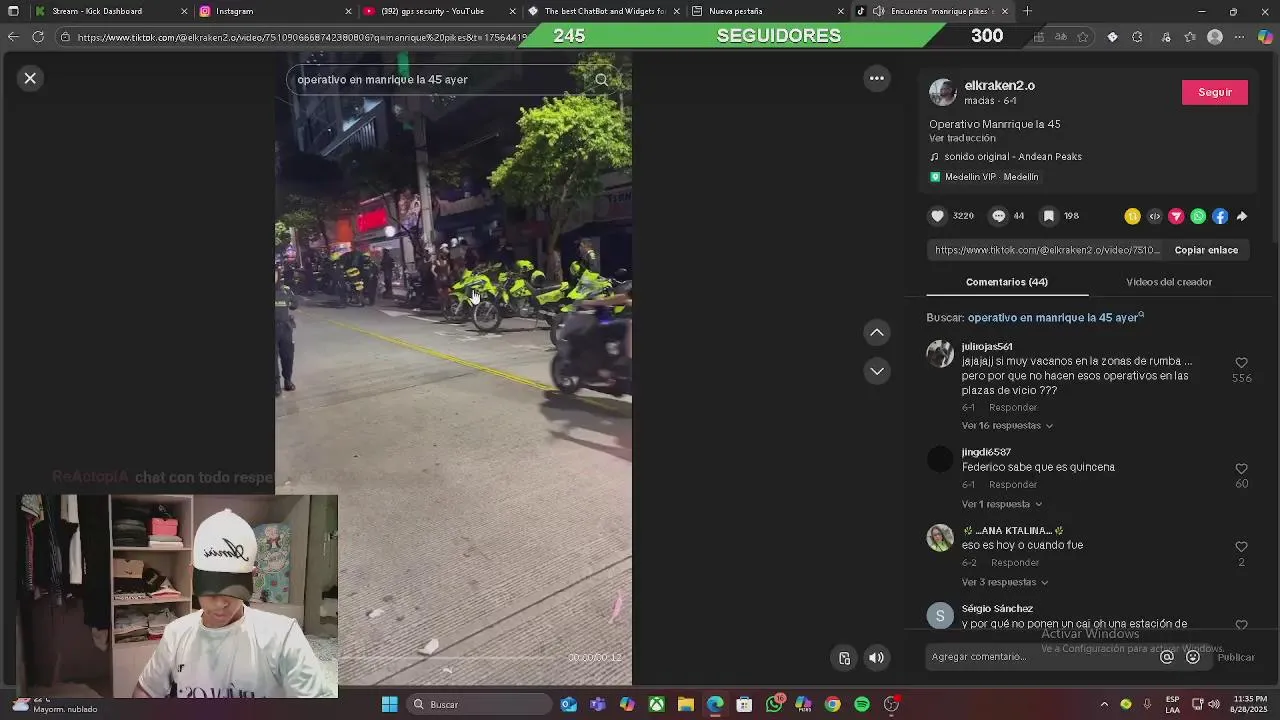1280x720 pixels.
Task: Open elkraken2.o username link
Action: 999,86
